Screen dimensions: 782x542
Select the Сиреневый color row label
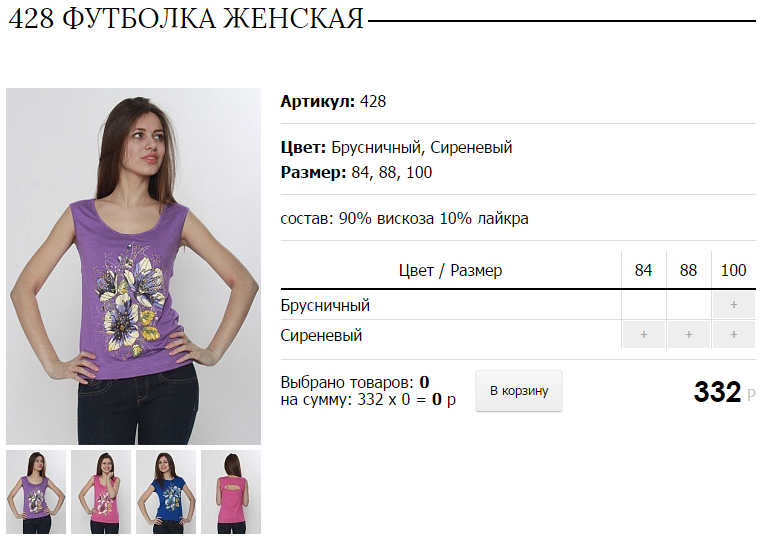click(x=321, y=335)
